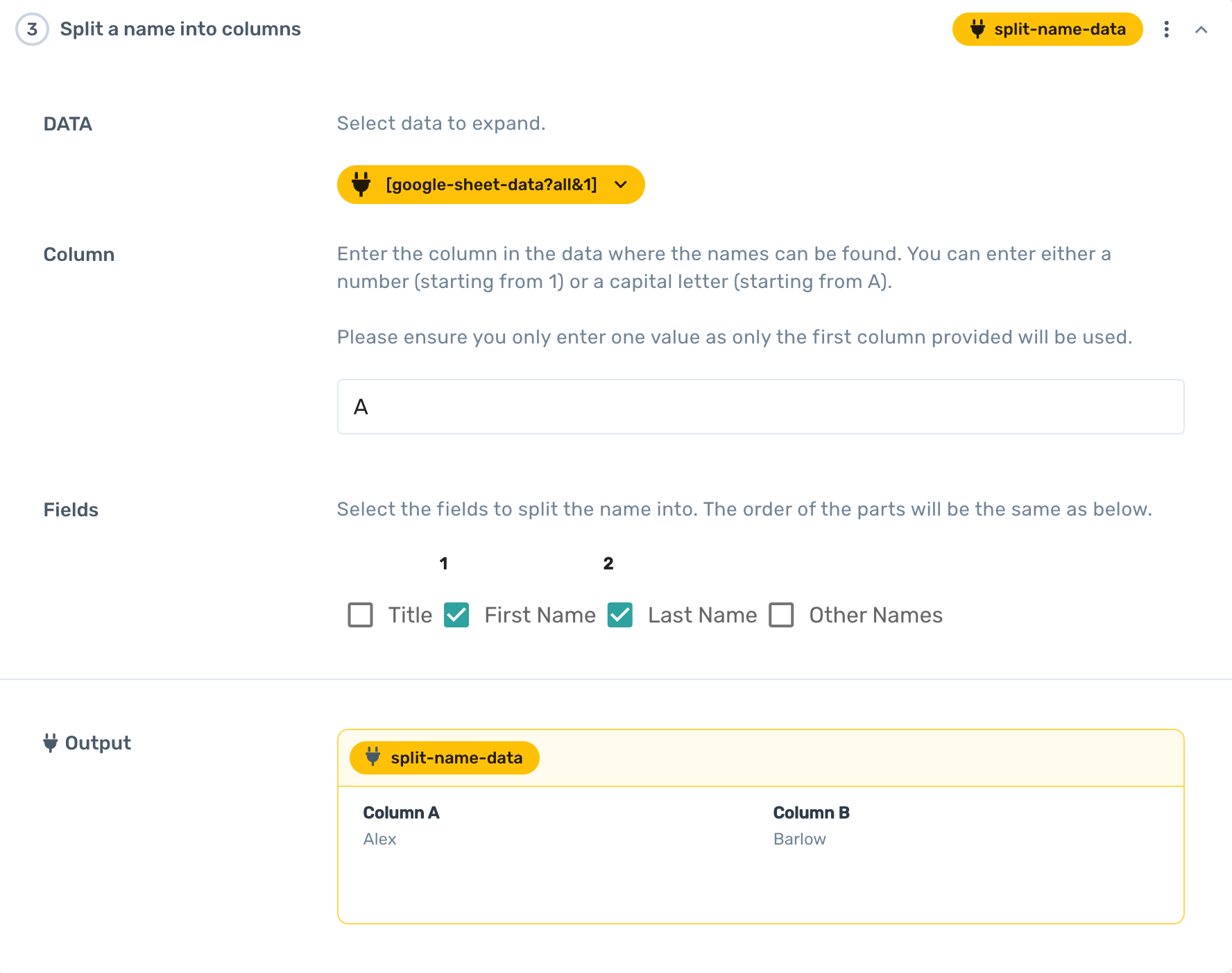Uncheck the Last Name checkbox
1232x973 pixels.
[x=619, y=615]
